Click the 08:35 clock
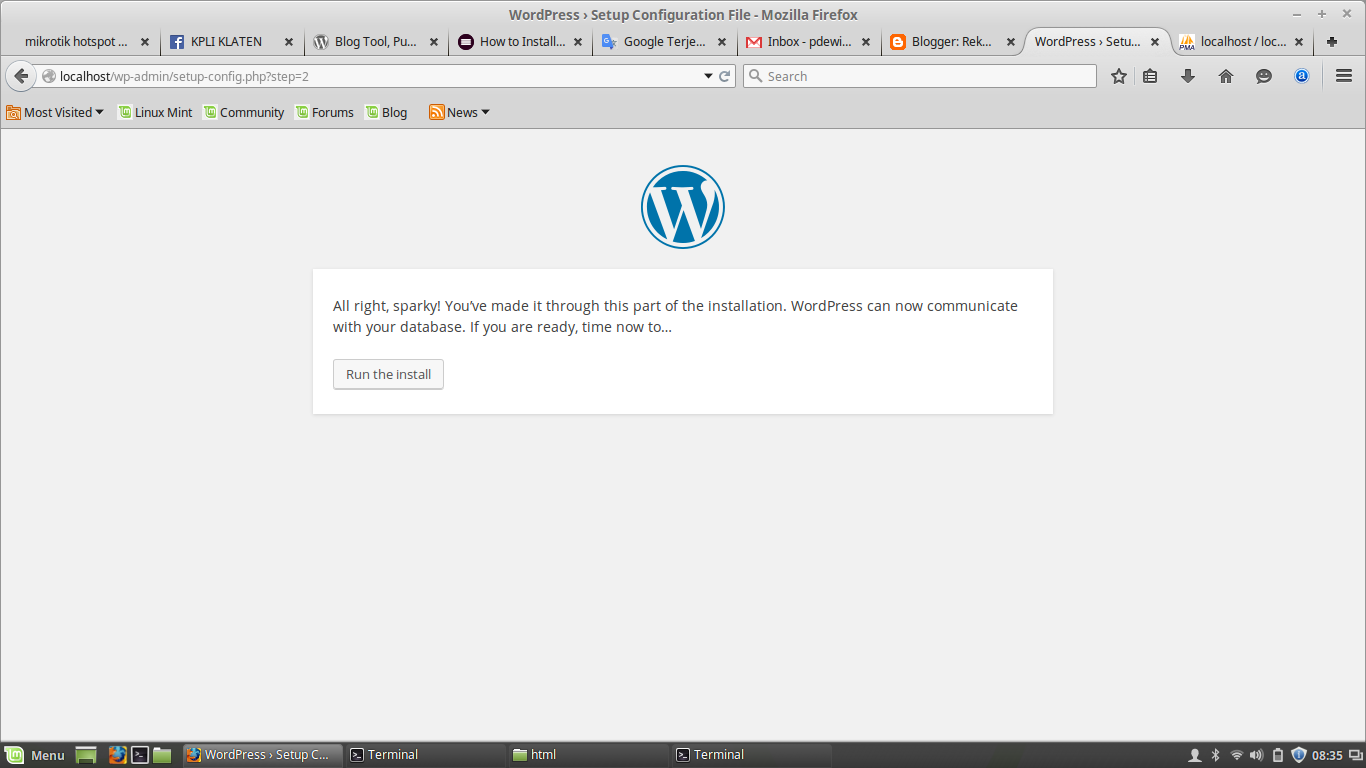Image resolution: width=1366 pixels, height=768 pixels. coord(1327,755)
